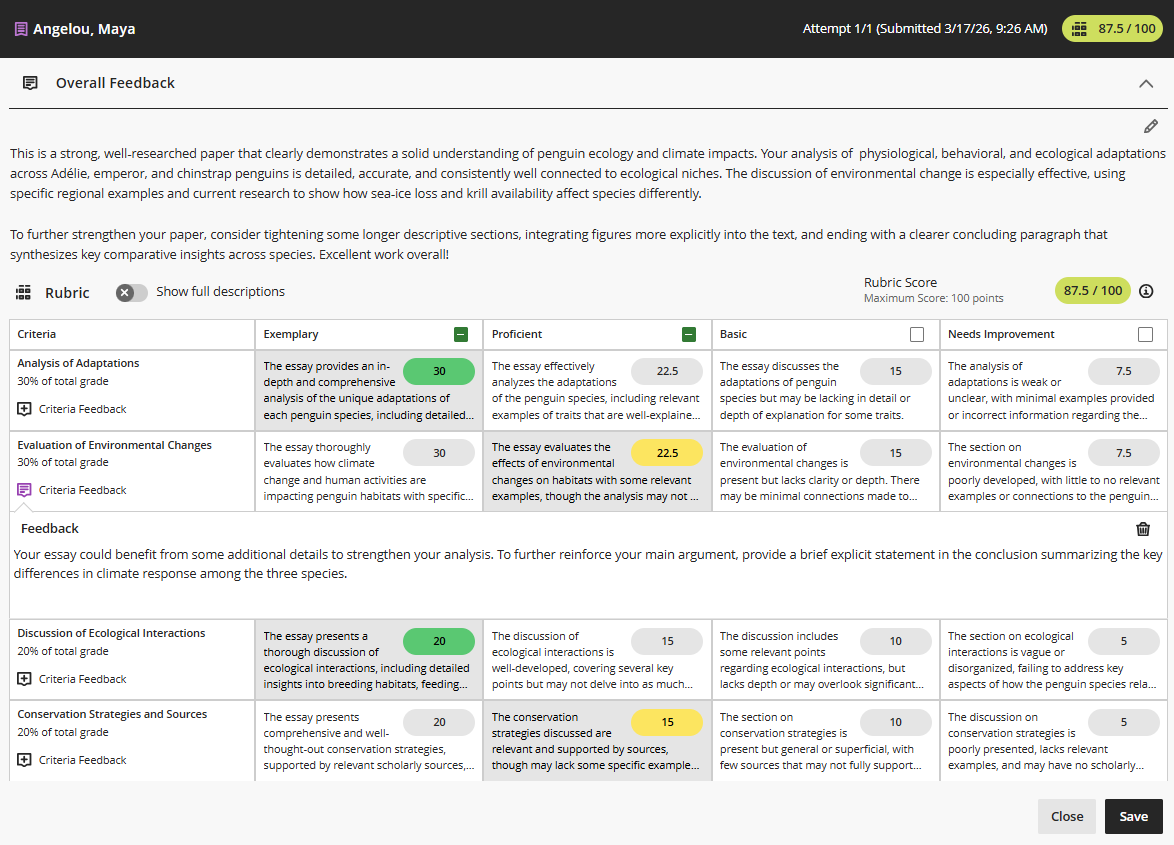Select 5 Needs Improvement for Ecological Interactions
The width and height of the screenshot is (1174, 845).
pyautogui.click(x=1123, y=641)
